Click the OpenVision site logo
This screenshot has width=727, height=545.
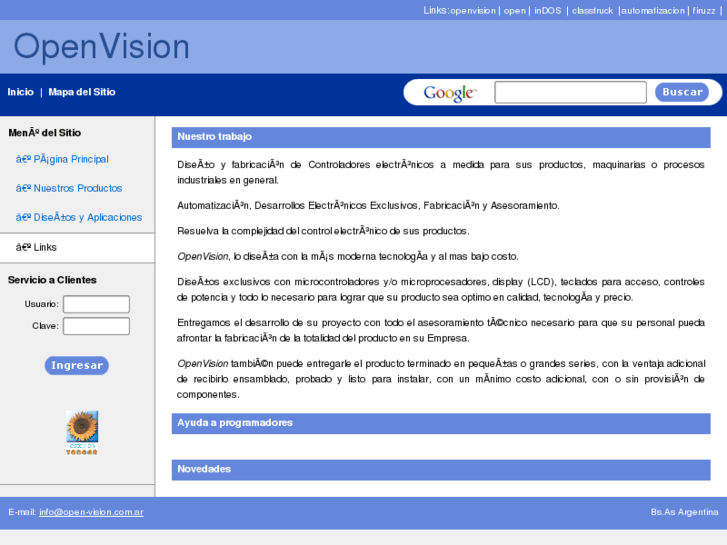point(102,46)
